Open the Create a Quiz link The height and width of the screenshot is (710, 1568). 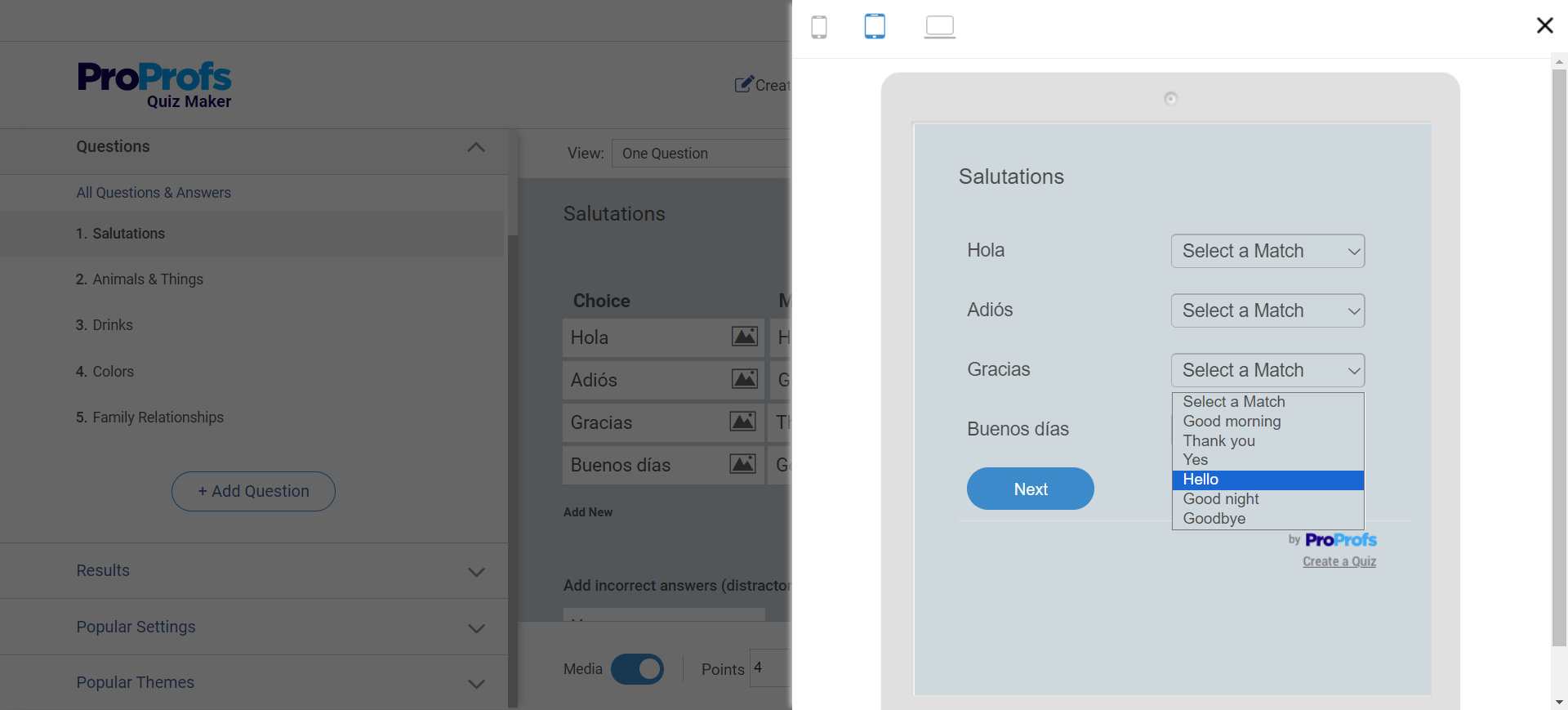tap(1339, 561)
